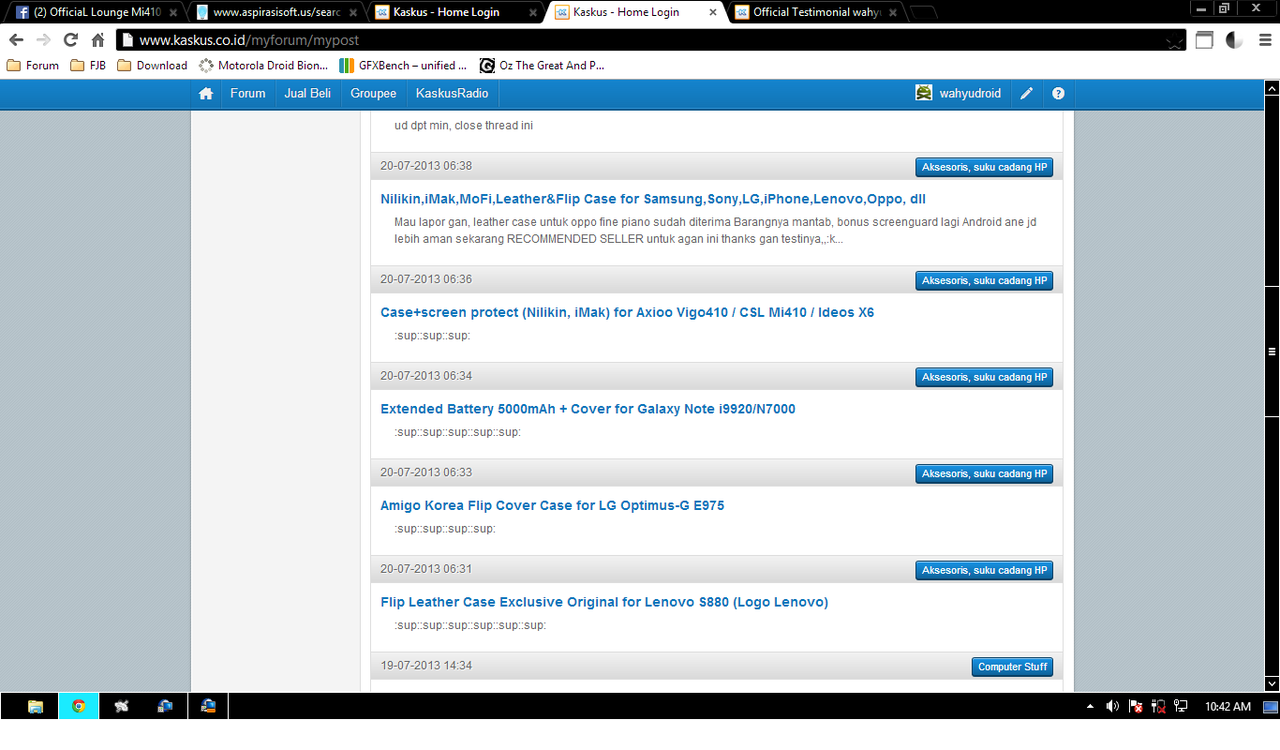This screenshot has width=1280, height=750.
Task: Open the half-moon extension icon
Action: click(x=1235, y=41)
